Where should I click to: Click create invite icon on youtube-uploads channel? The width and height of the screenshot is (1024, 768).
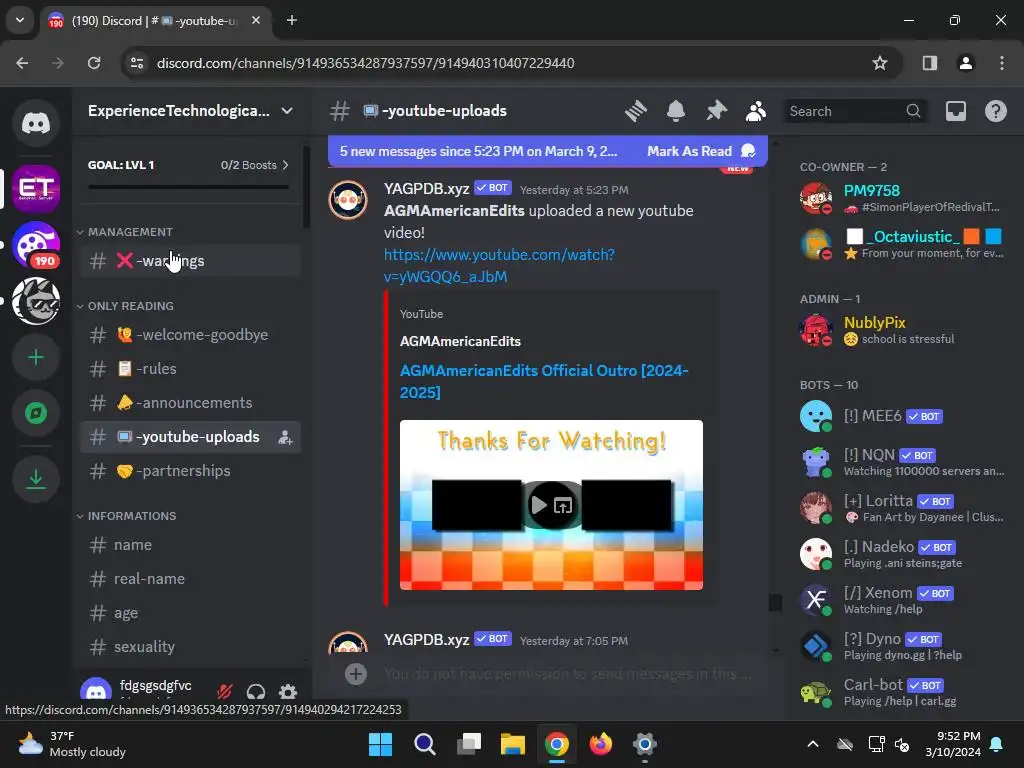click(x=285, y=438)
